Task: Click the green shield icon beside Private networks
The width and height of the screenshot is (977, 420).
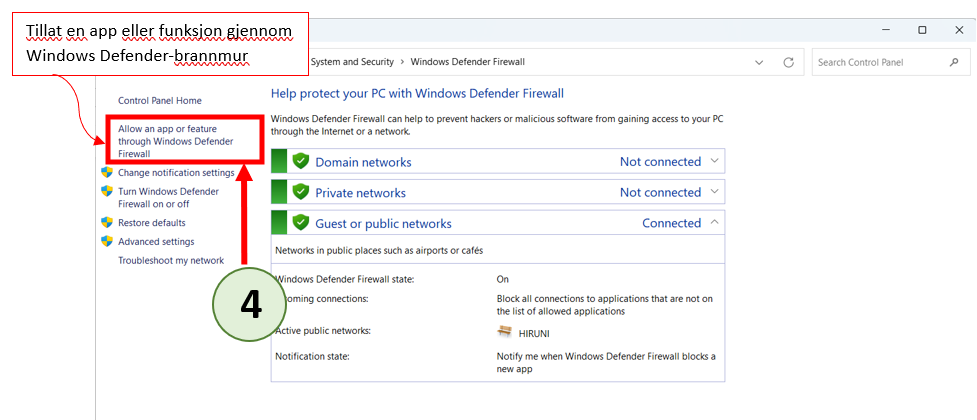Action: click(301, 192)
